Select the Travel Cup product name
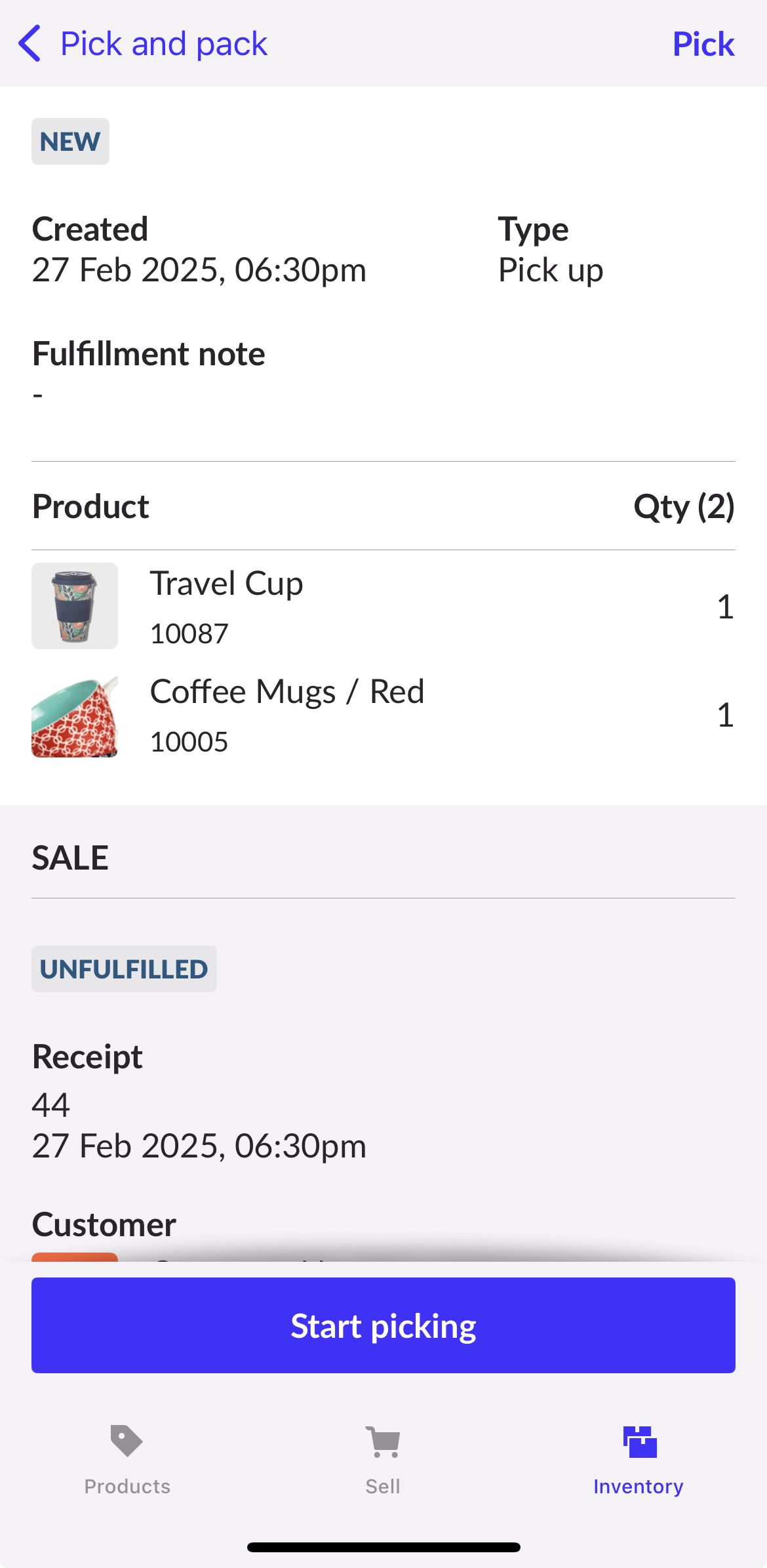The height and width of the screenshot is (1568, 767). click(x=226, y=583)
